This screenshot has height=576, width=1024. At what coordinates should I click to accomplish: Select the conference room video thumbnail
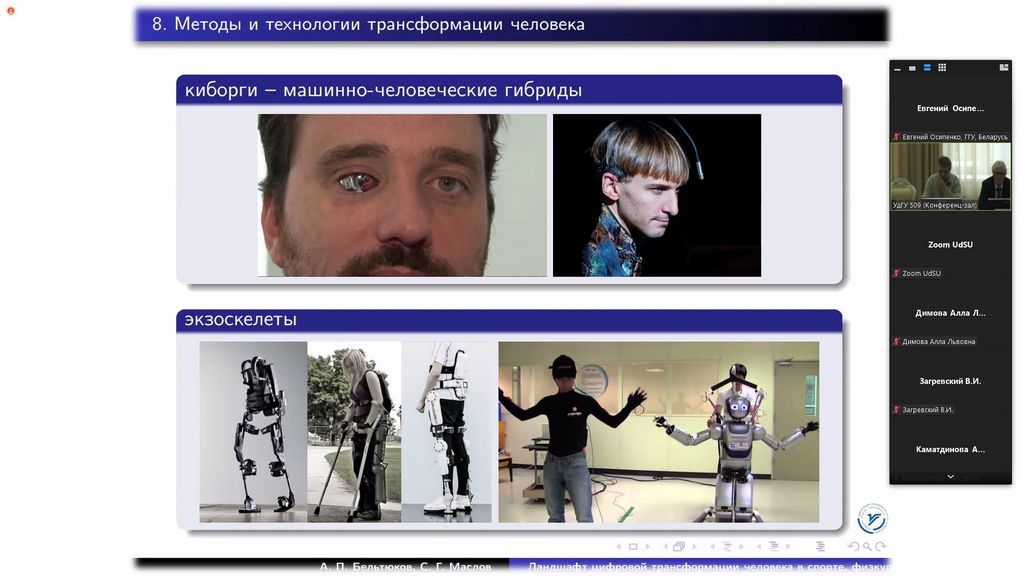(x=950, y=175)
